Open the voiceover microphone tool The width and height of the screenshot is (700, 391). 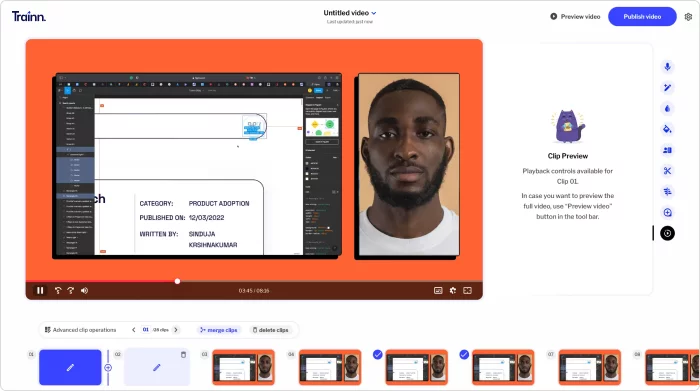[x=667, y=67]
